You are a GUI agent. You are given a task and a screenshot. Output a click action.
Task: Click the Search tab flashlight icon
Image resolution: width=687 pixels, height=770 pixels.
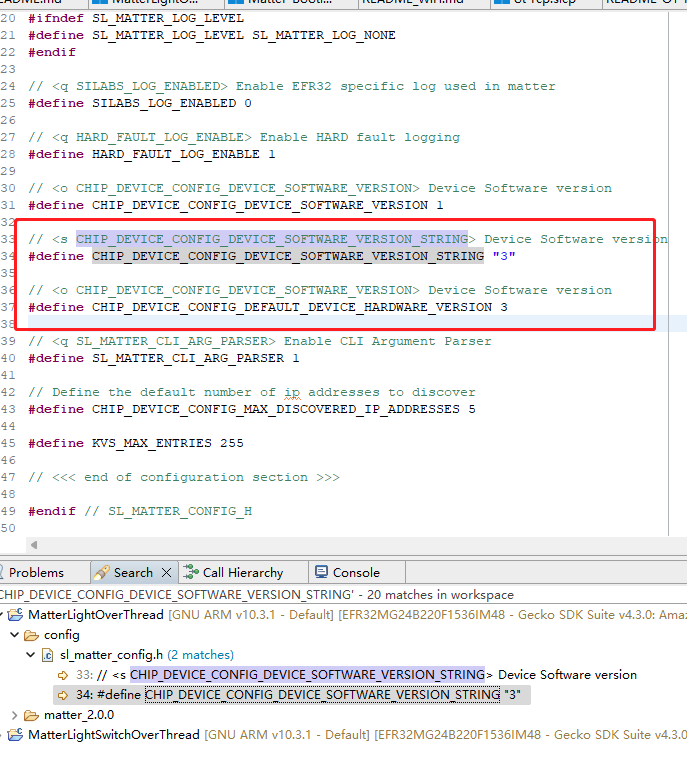pos(101,573)
